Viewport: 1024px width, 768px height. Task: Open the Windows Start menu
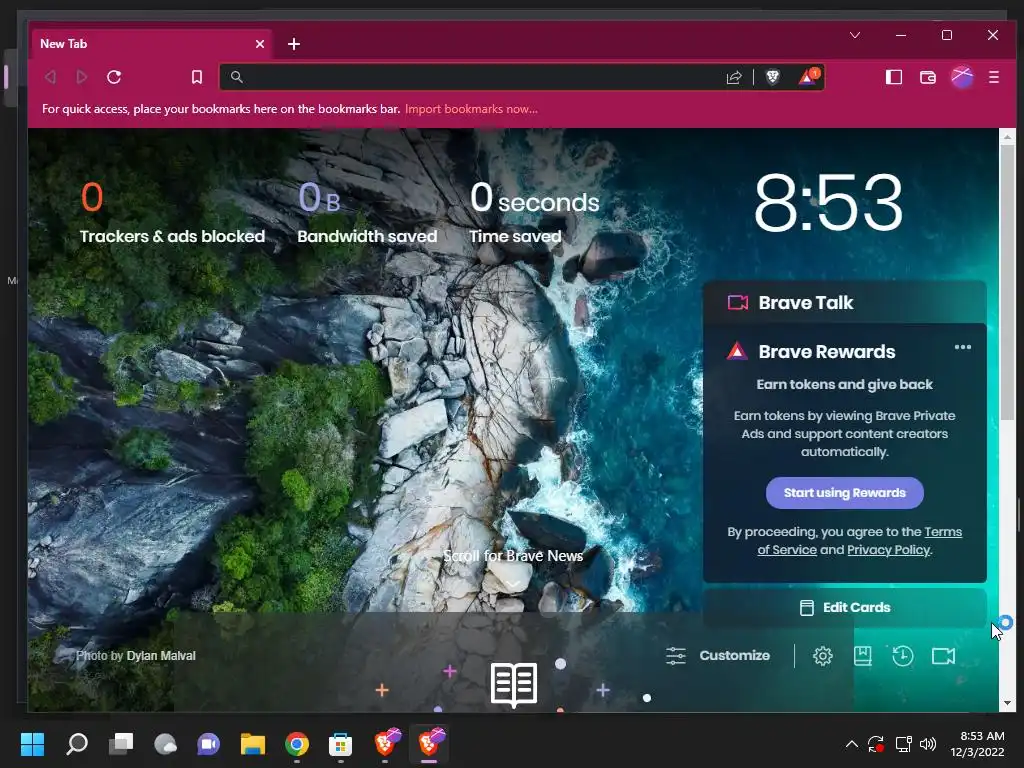click(32, 744)
